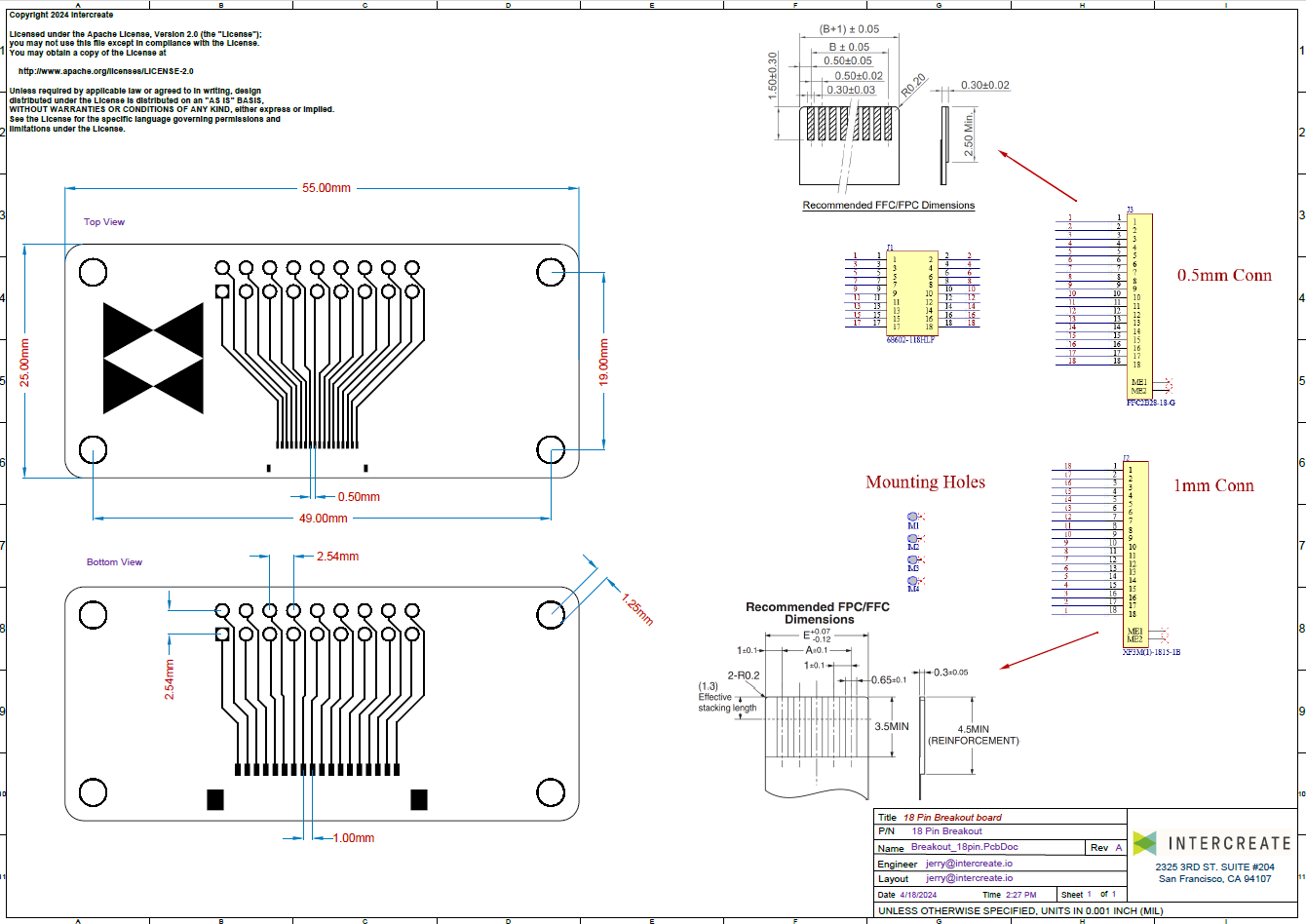Click the "Mounting Holes" heading text
Image resolution: width=1306 pixels, height=924 pixels.
click(x=925, y=482)
